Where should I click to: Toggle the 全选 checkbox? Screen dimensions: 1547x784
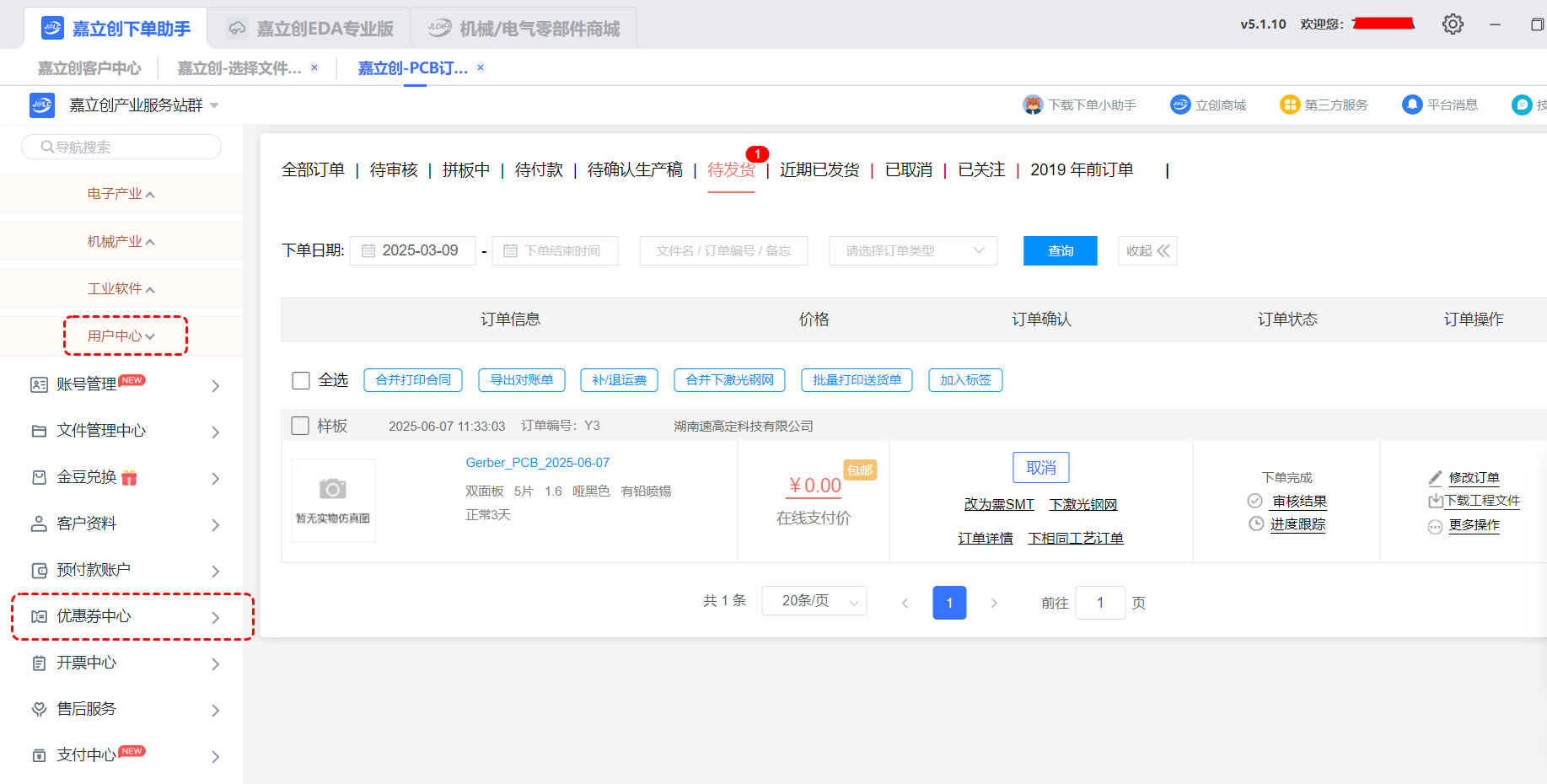(x=300, y=380)
